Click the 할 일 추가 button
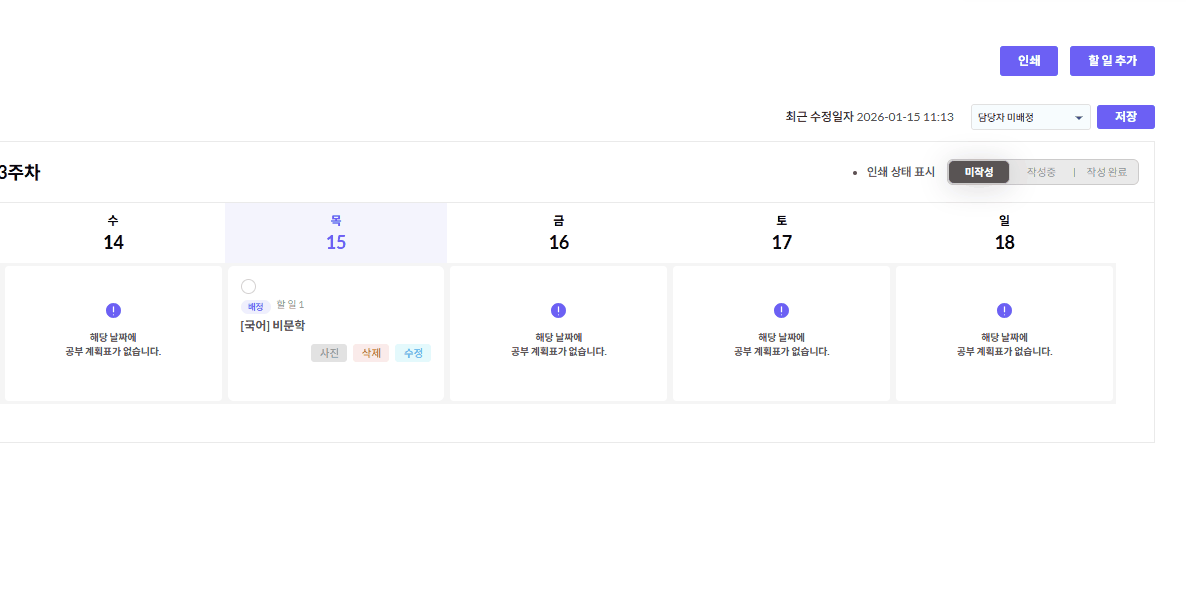Image resolution: width=1186 pixels, height=608 pixels. pyautogui.click(x=1112, y=61)
